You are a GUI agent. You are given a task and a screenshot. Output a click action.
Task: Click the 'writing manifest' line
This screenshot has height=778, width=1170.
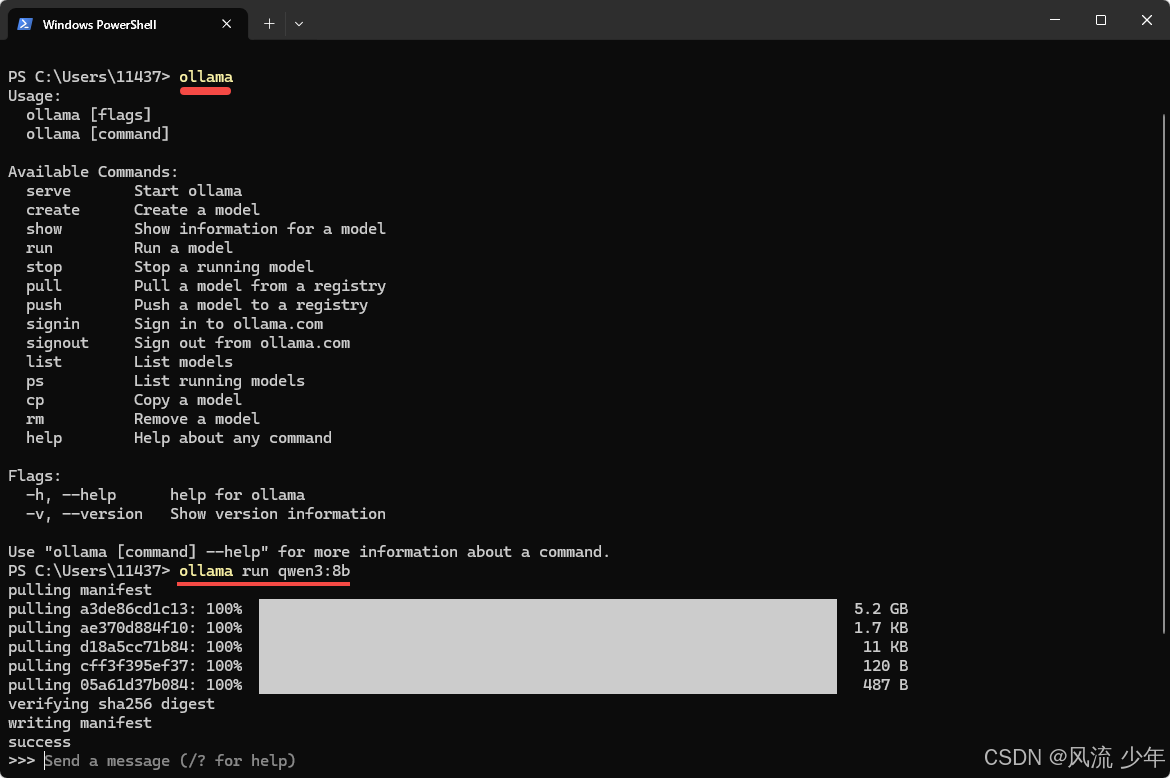click(x=80, y=724)
